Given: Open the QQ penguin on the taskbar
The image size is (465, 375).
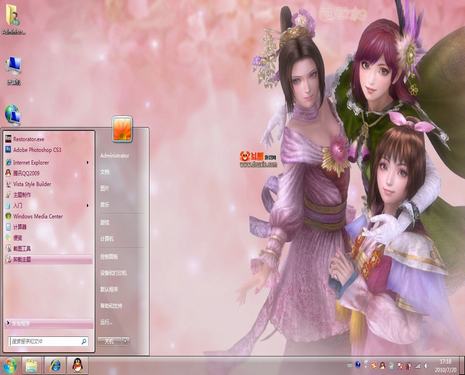Looking at the screenshot, I should (x=78, y=366).
